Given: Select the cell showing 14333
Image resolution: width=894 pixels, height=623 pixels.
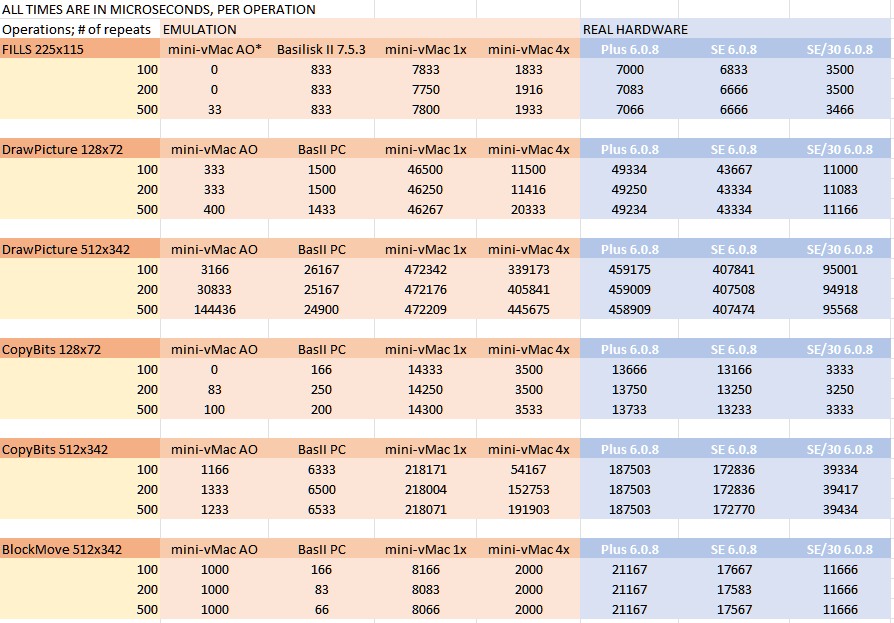Looking at the screenshot, I should click(x=425, y=369).
